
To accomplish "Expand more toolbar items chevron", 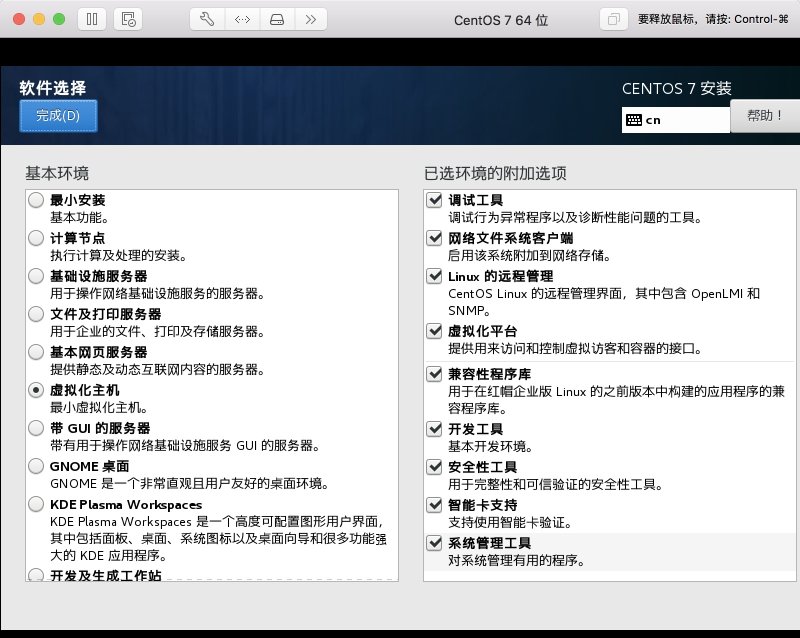I will pyautogui.click(x=310, y=19).
